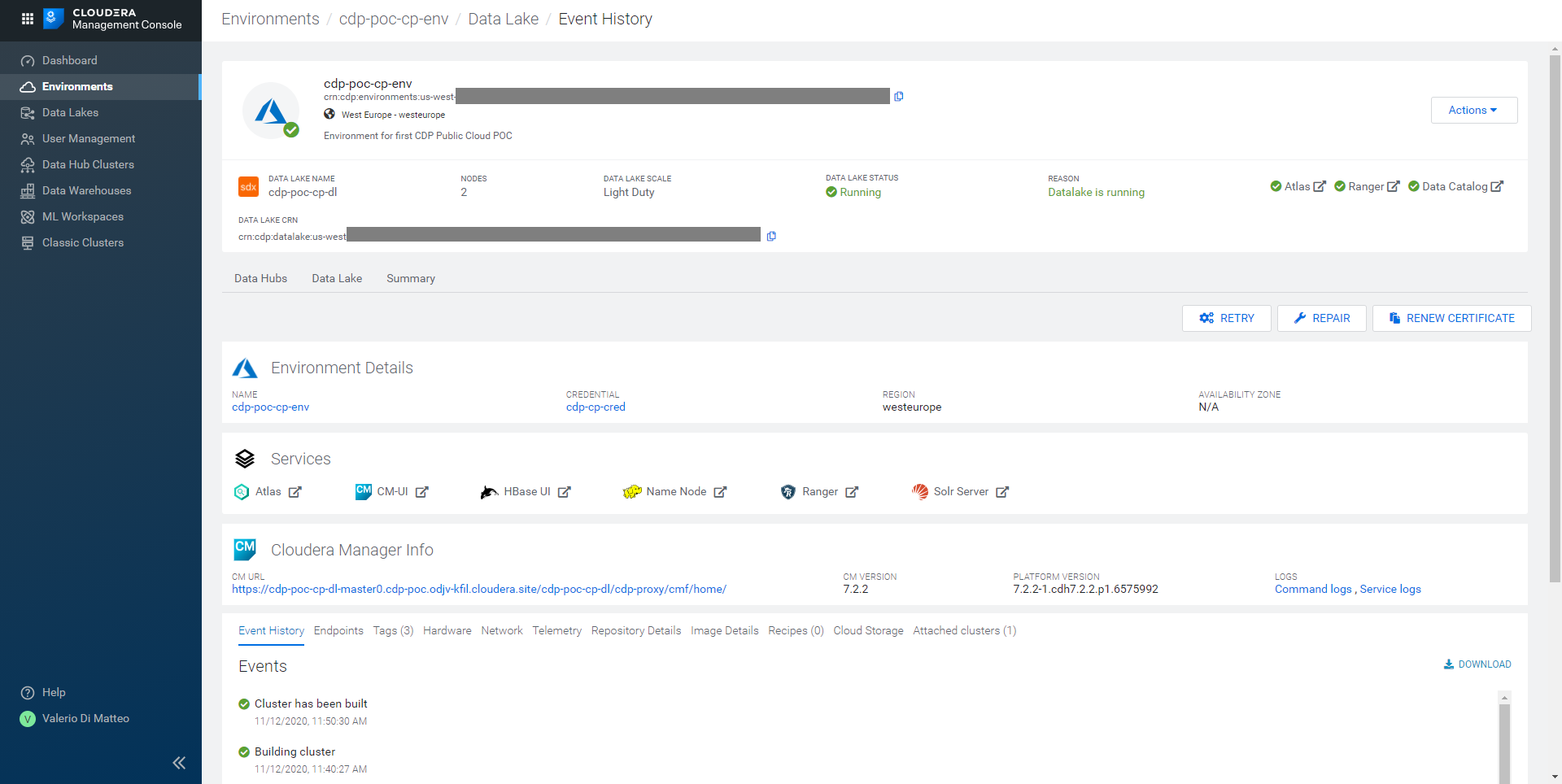Select Repository Details tab
The height and width of the screenshot is (784, 1562).
pos(636,630)
